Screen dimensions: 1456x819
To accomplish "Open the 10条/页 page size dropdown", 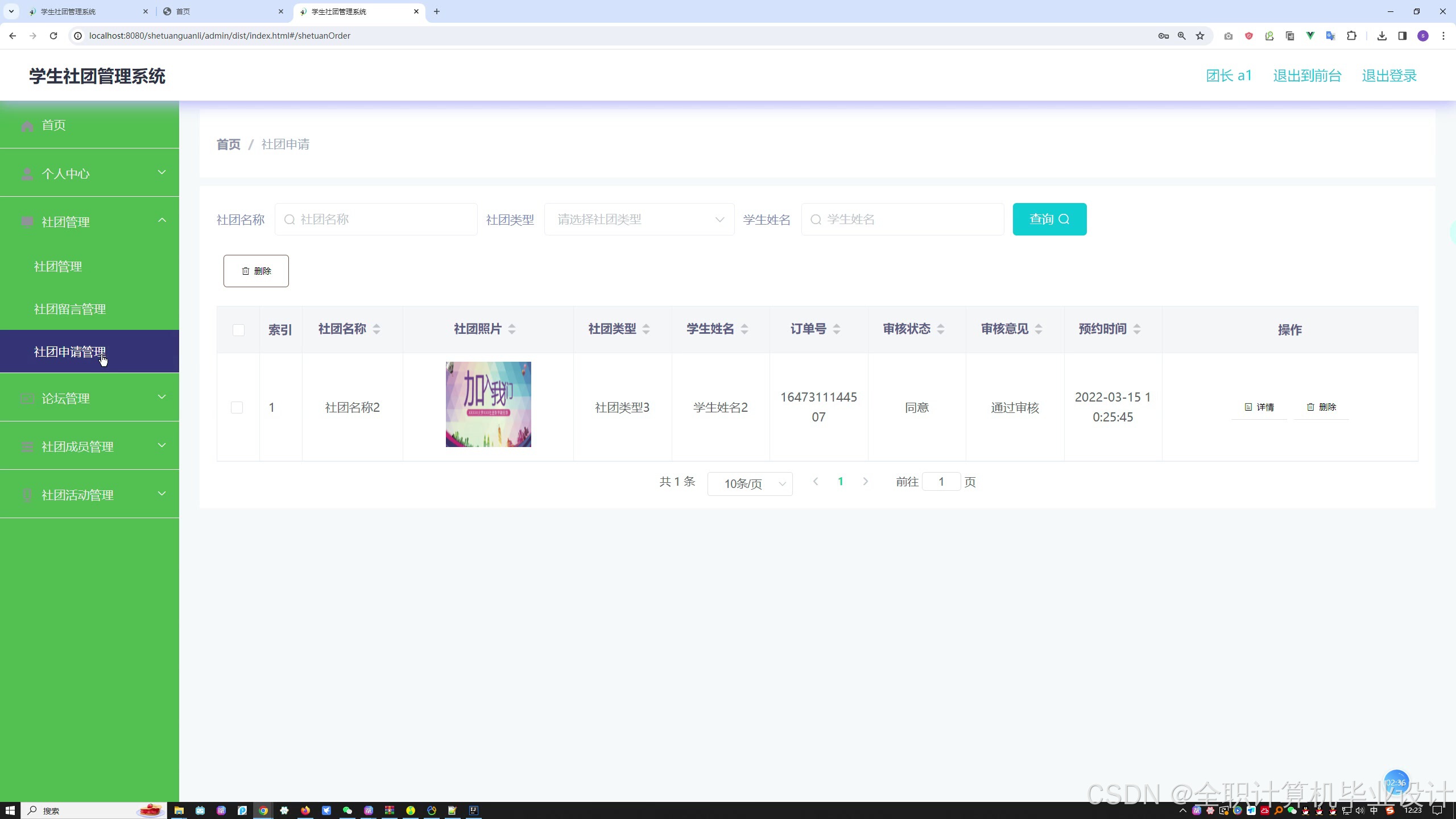I will point(750,483).
